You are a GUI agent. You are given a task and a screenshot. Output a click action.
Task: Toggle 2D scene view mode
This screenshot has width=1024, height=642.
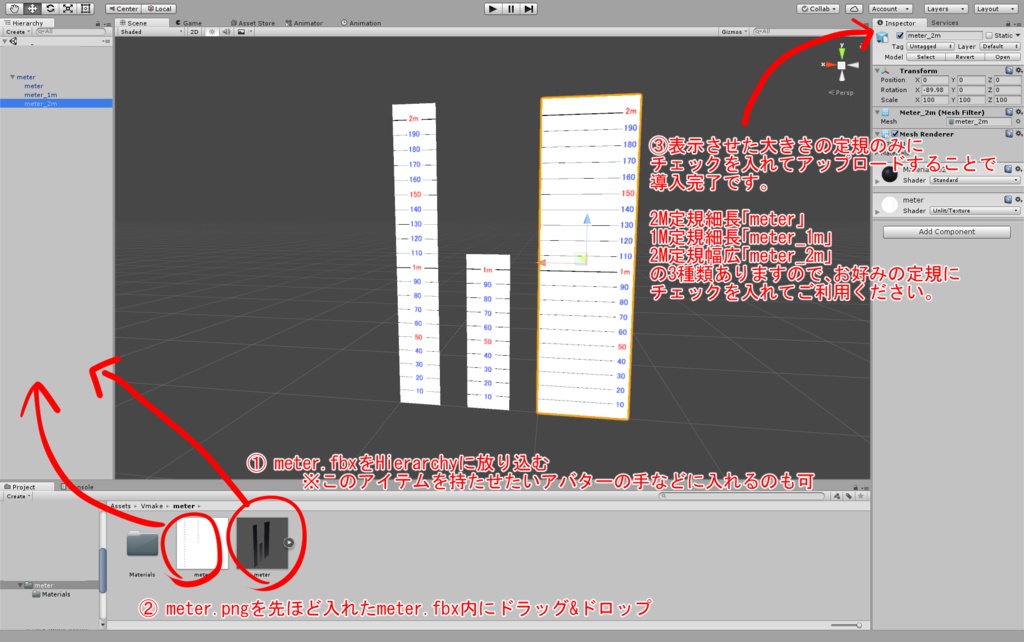[x=194, y=31]
